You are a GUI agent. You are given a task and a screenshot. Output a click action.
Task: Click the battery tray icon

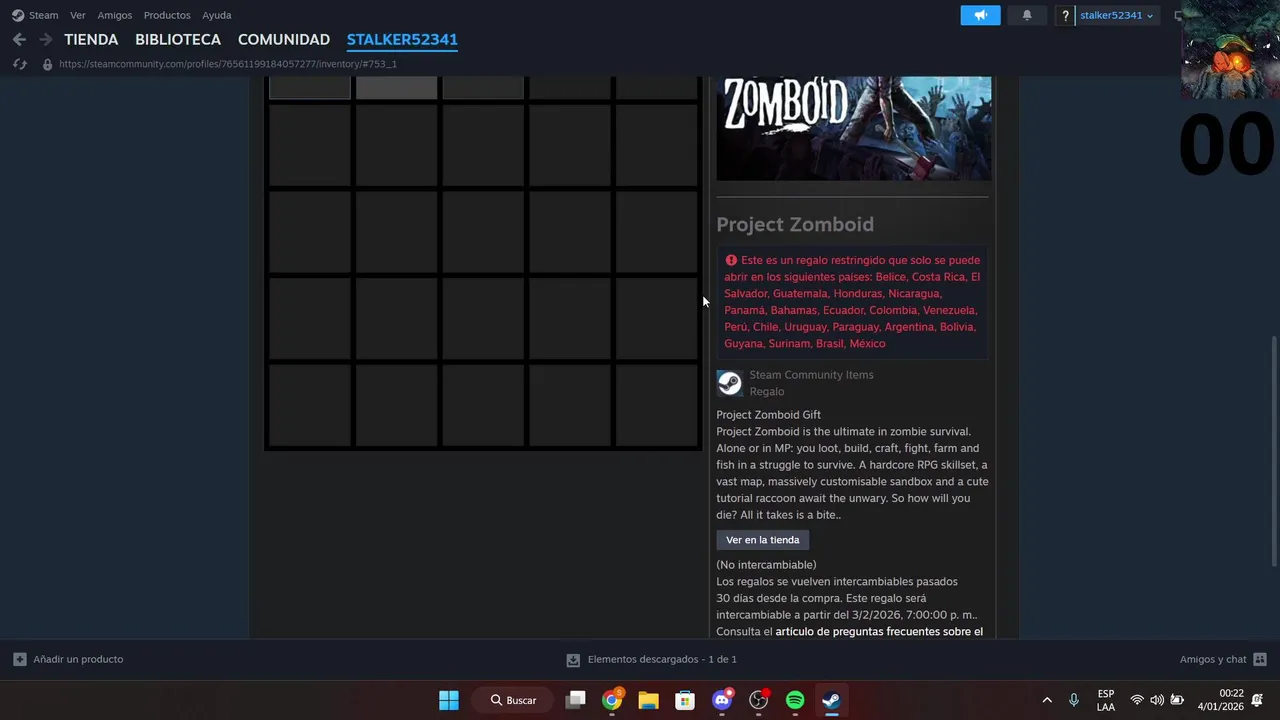pos(1177,700)
